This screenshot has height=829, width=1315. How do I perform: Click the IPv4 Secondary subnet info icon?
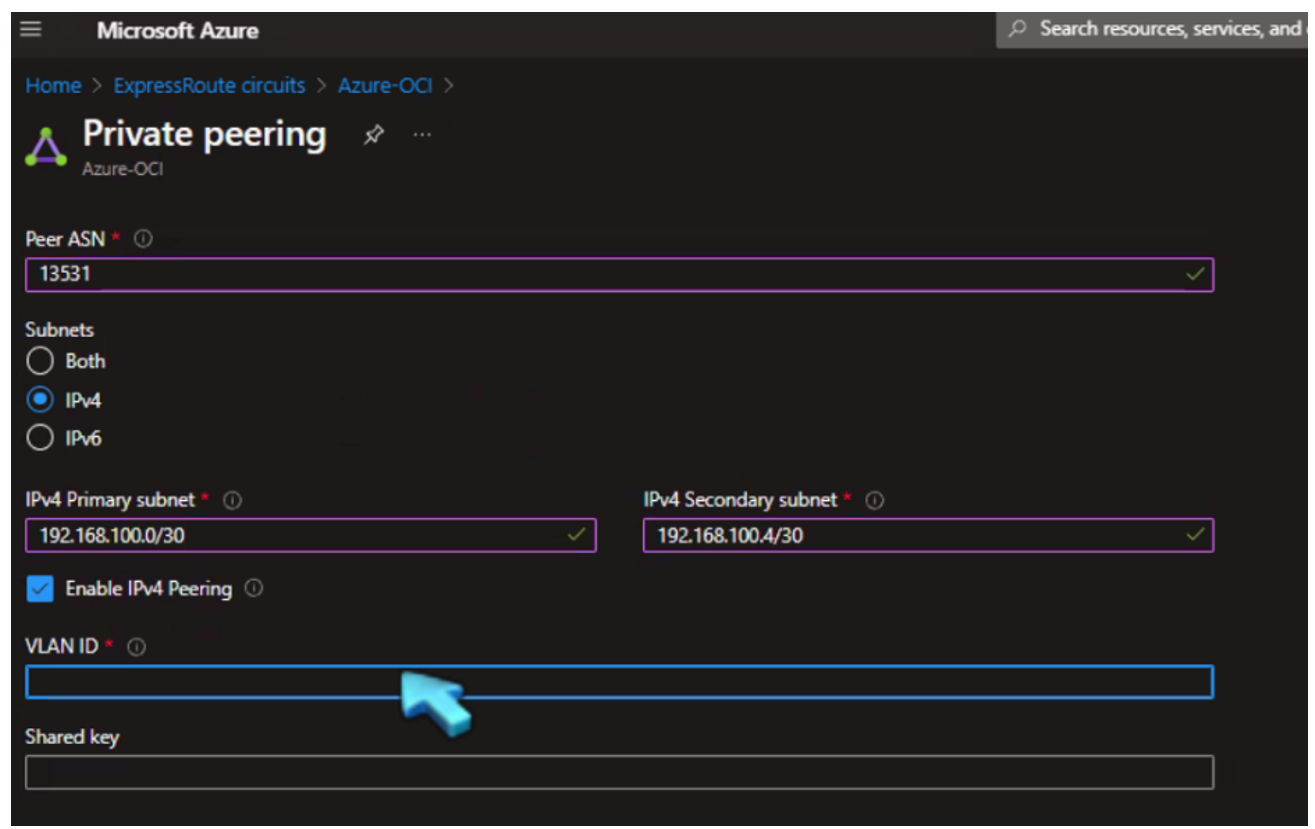[874, 500]
